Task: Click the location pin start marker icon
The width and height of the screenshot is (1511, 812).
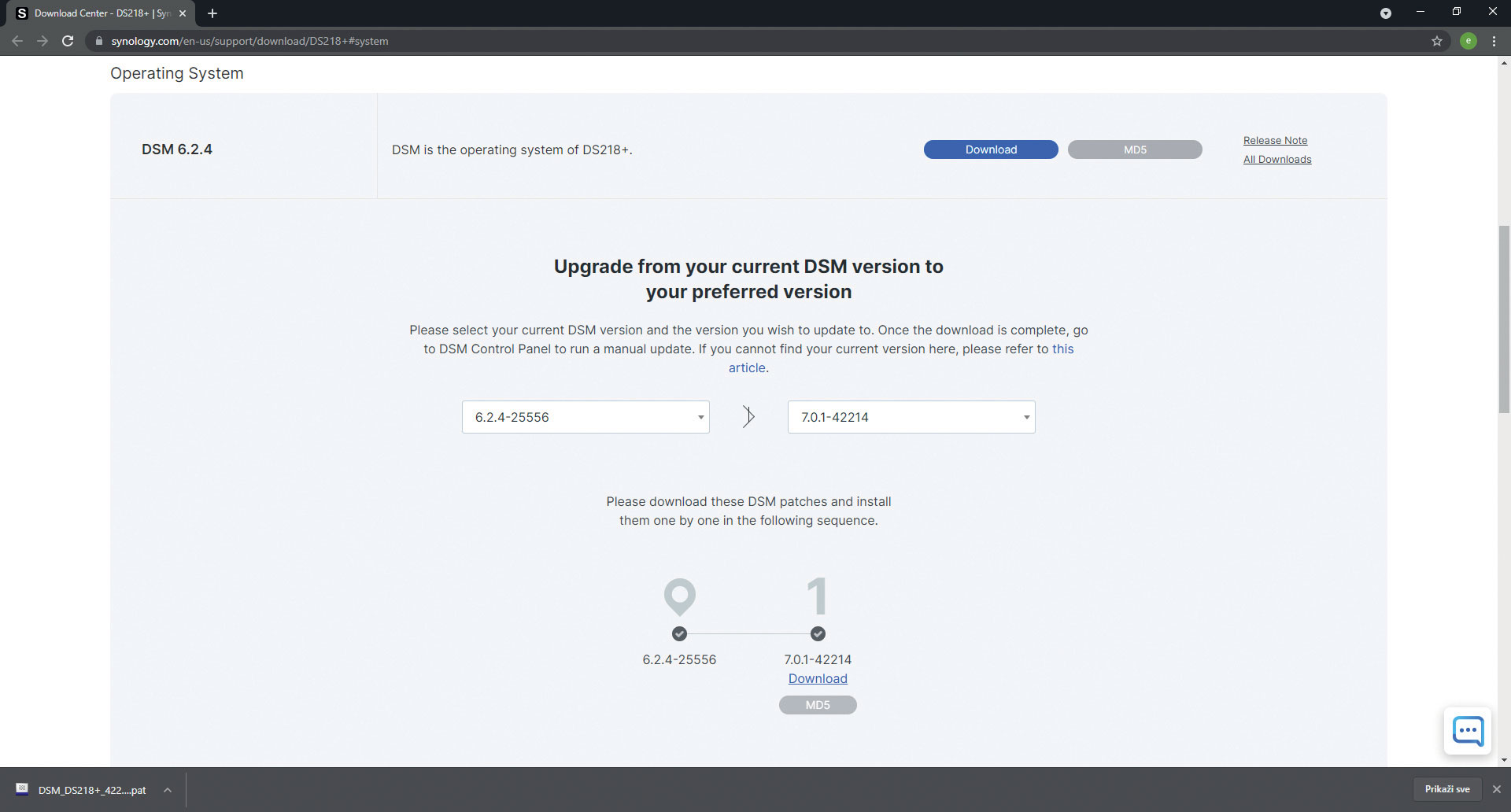Action: click(680, 597)
